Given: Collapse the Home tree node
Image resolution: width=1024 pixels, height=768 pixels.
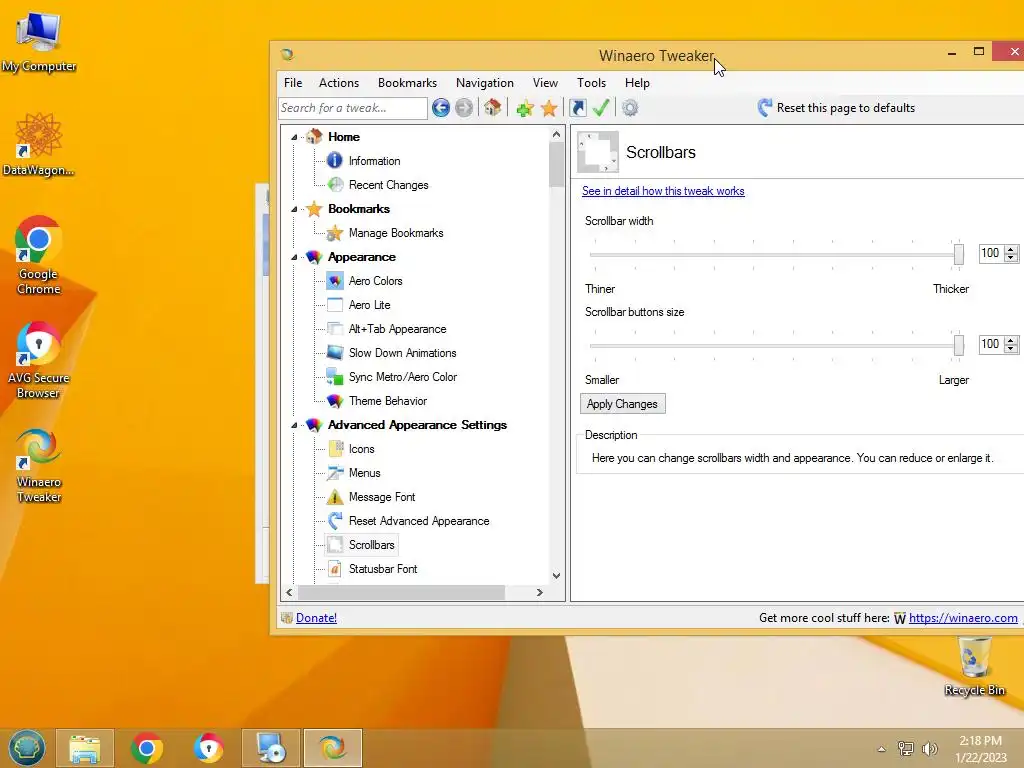Looking at the screenshot, I should point(295,137).
